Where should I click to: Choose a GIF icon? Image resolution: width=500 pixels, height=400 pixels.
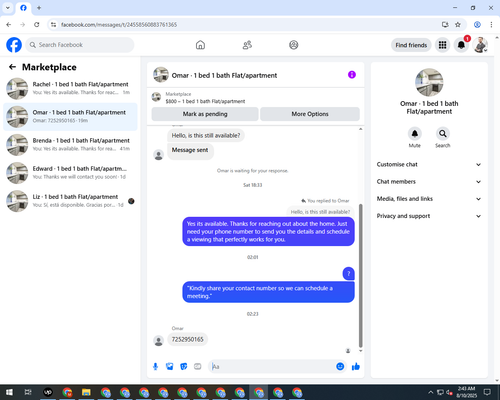pyautogui.click(x=198, y=367)
